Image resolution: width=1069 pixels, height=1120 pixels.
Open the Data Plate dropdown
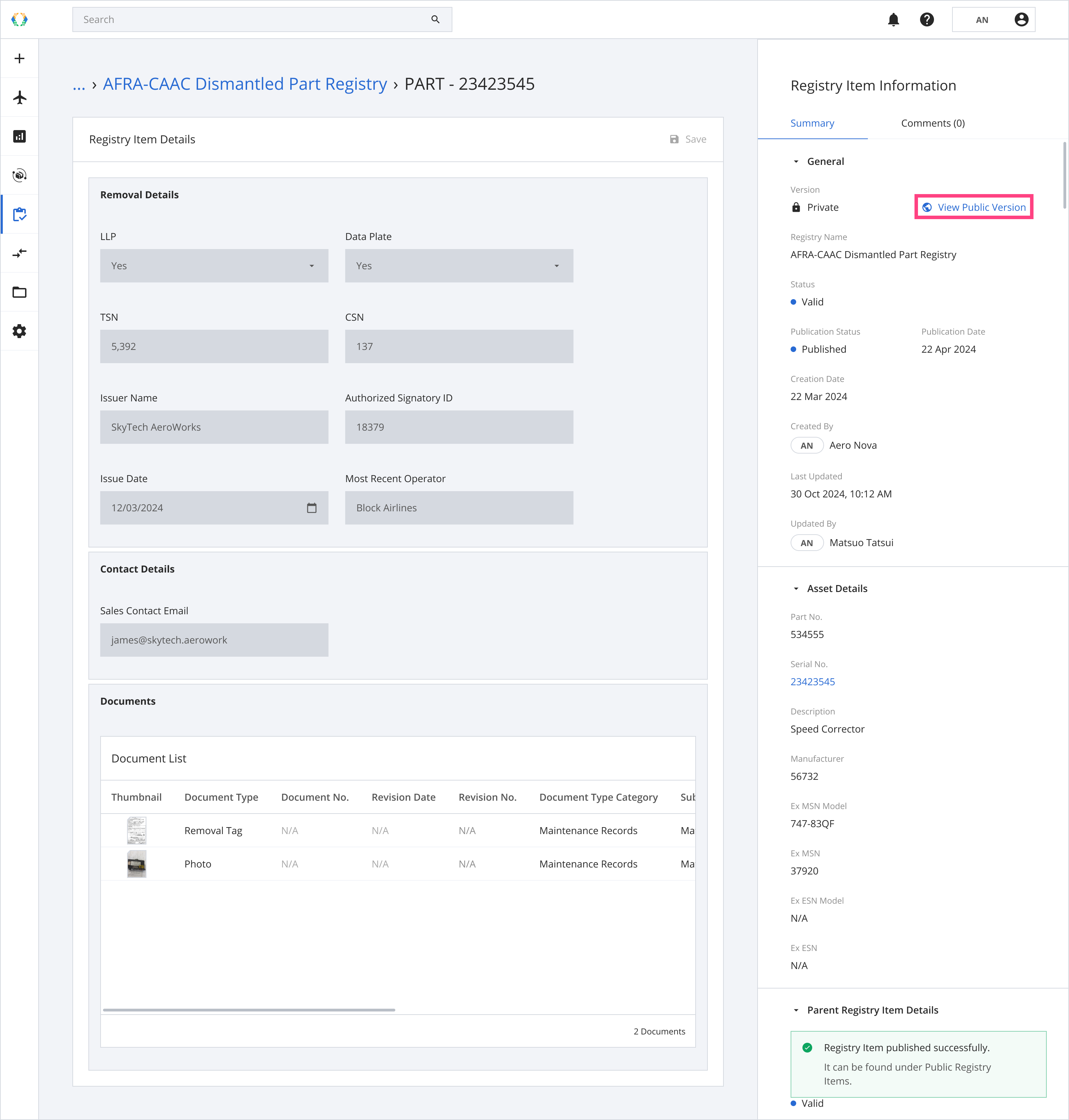[x=459, y=266]
